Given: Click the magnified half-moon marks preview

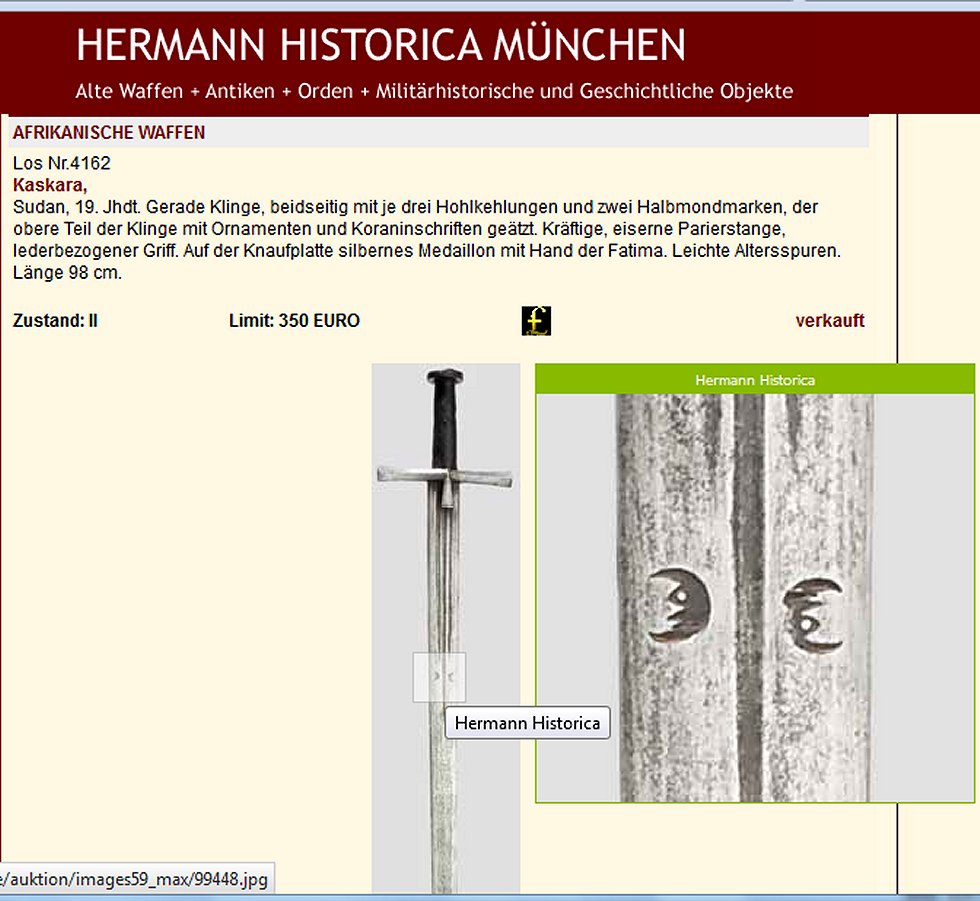Looking at the screenshot, I should (x=755, y=598).
